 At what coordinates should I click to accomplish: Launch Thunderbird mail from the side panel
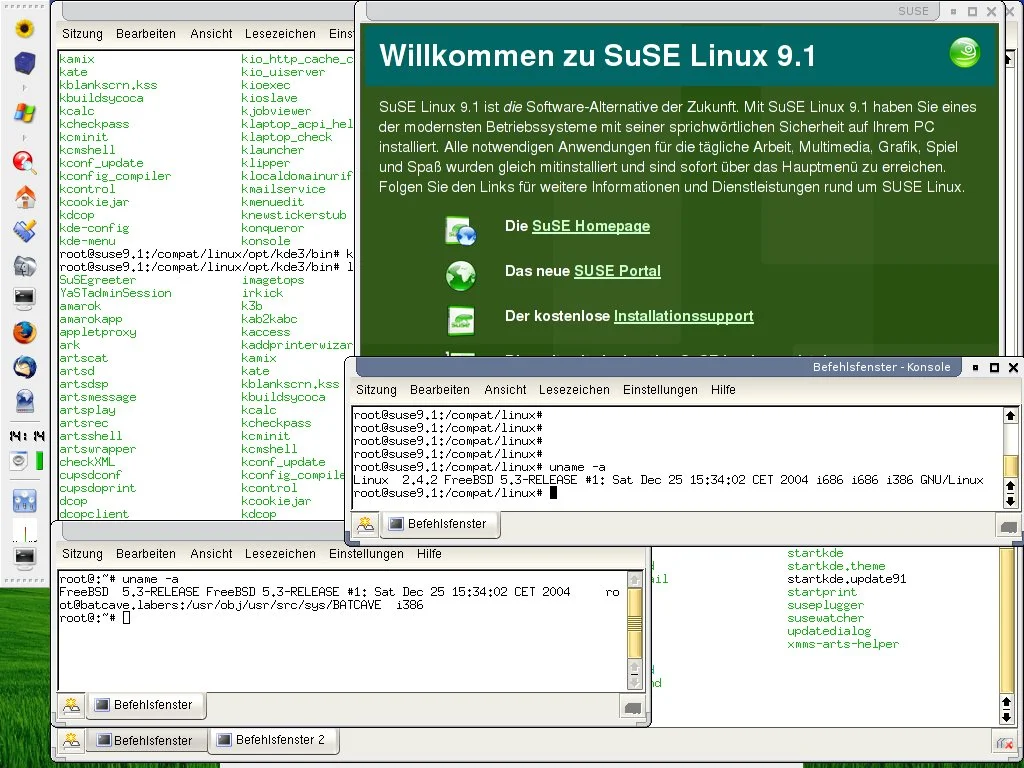24,367
